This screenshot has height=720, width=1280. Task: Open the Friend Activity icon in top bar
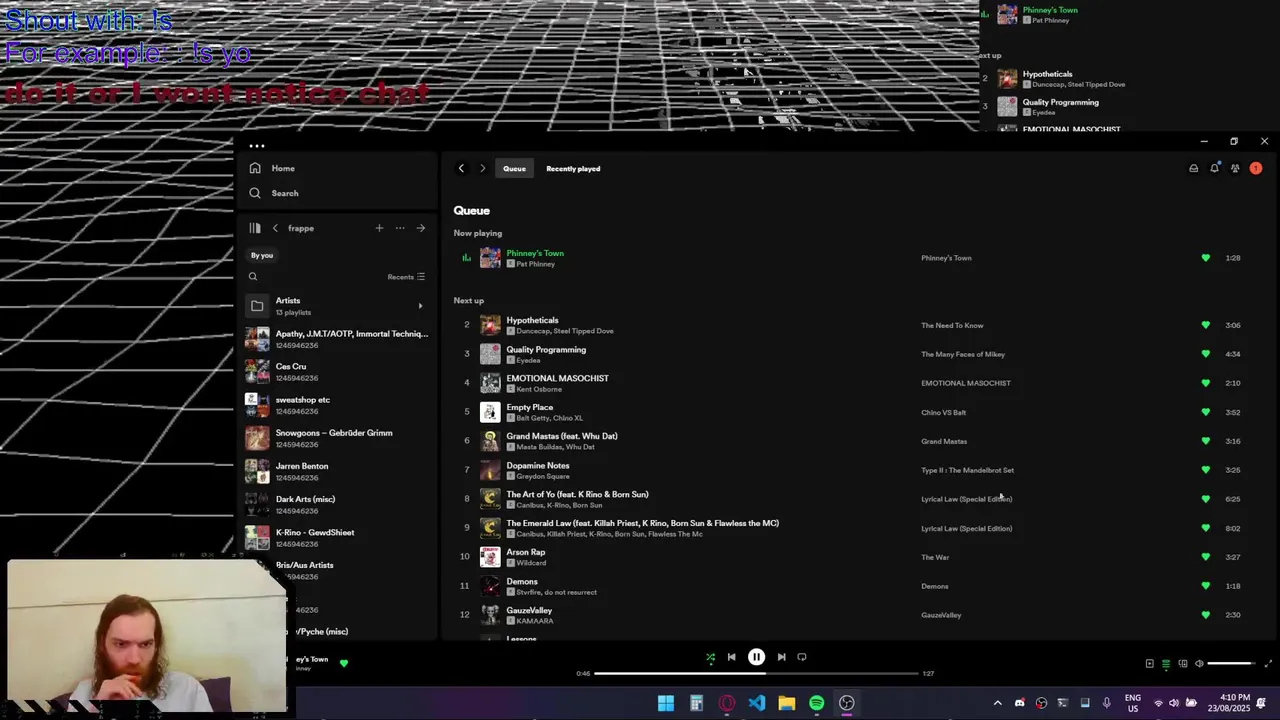click(1235, 168)
